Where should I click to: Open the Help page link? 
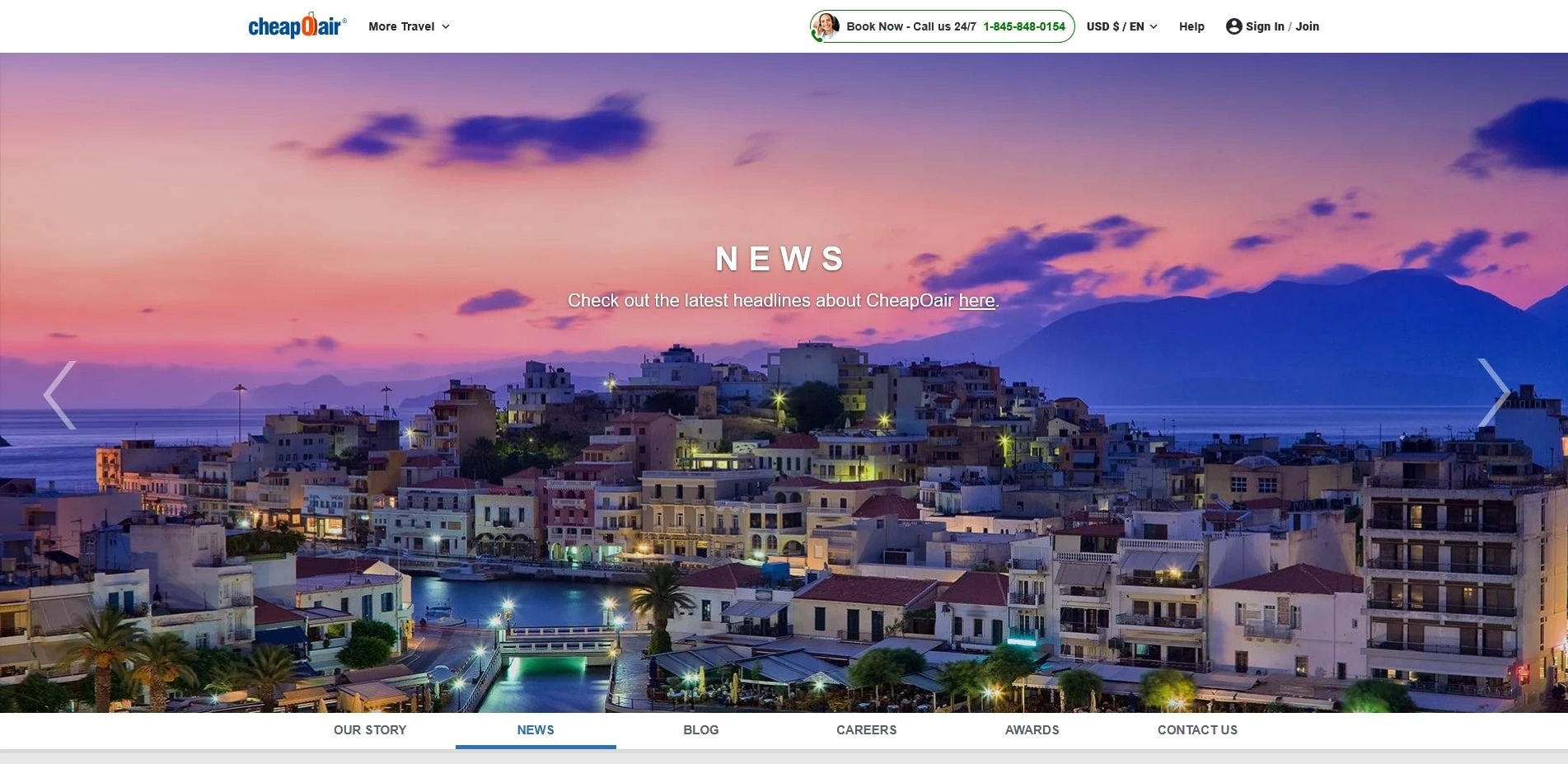[1191, 26]
